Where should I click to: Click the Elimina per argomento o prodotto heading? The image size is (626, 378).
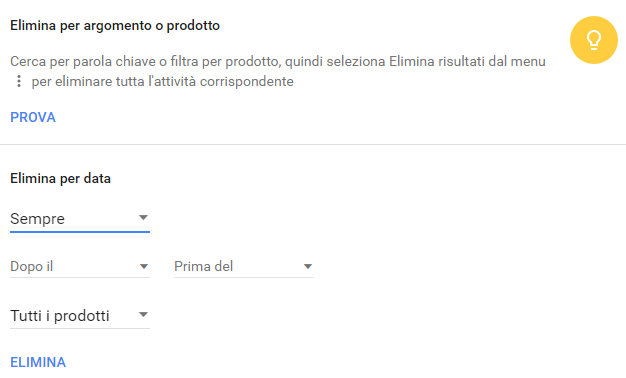(x=115, y=26)
